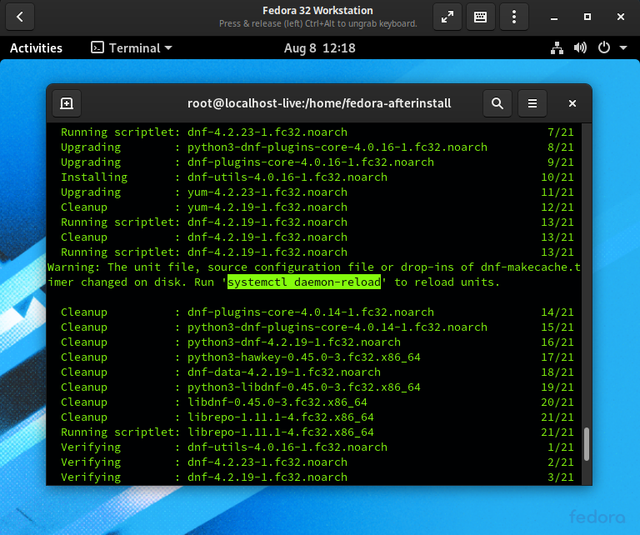The width and height of the screenshot is (640, 535).
Task: Open the clock calendar Aug 8 12:18
Action: [320, 48]
